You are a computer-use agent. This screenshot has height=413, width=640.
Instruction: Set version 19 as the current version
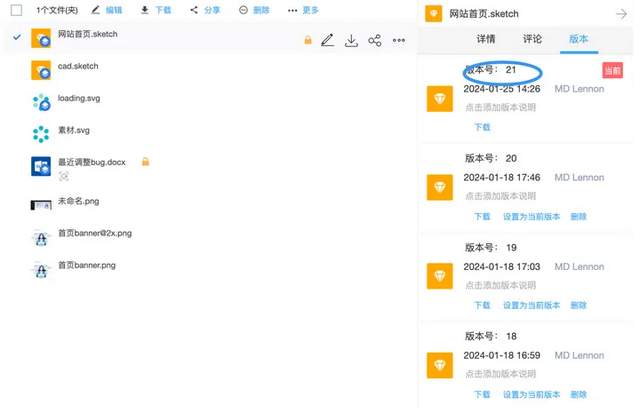531,305
